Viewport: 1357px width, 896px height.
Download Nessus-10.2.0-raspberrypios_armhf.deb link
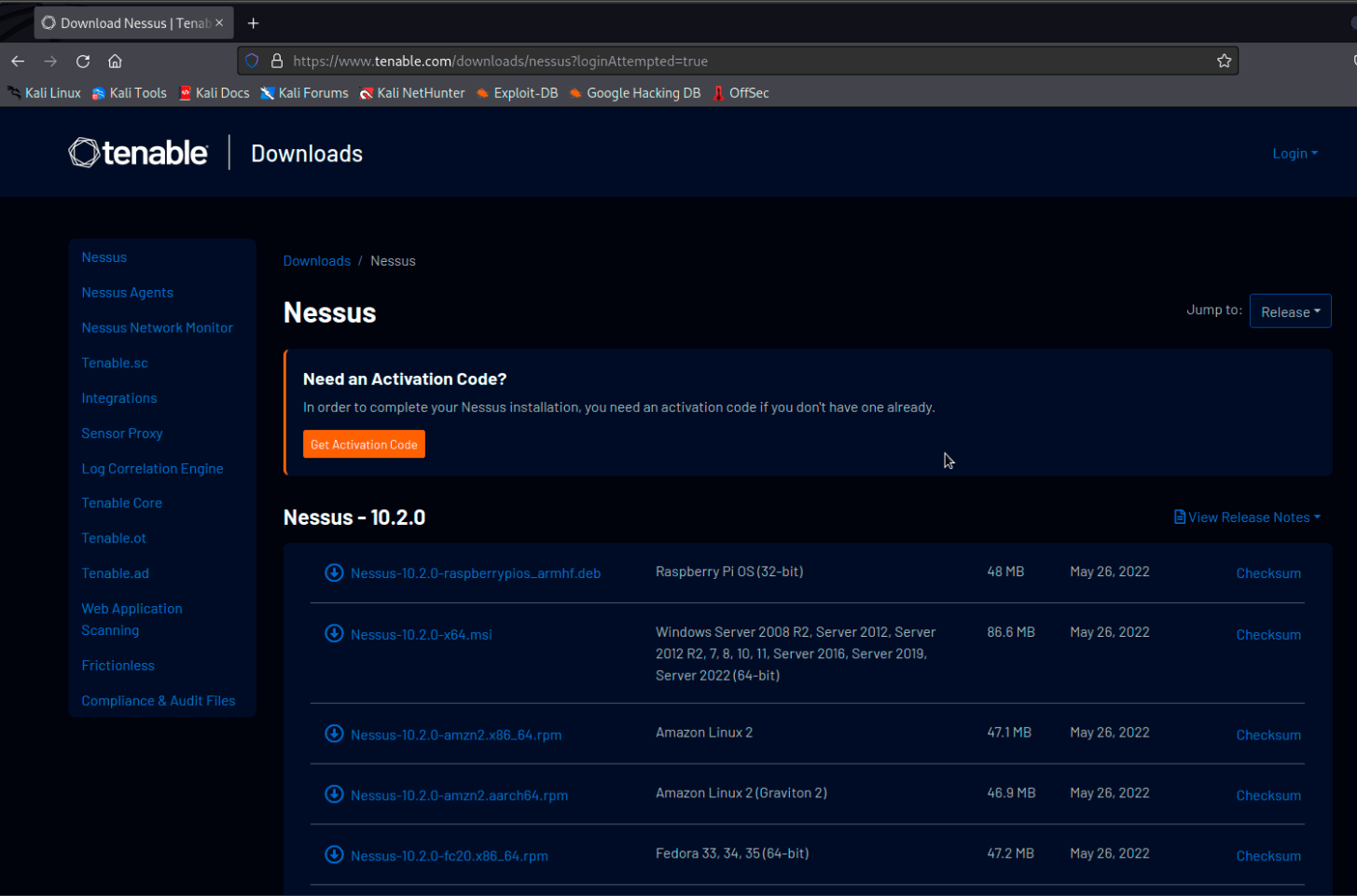click(x=476, y=573)
